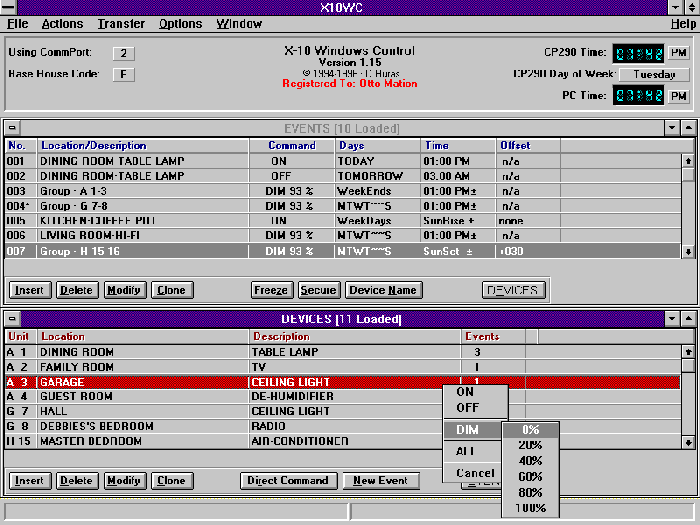700x525 pixels.
Task: Open the Devices window control-menu box
Action: [12, 319]
